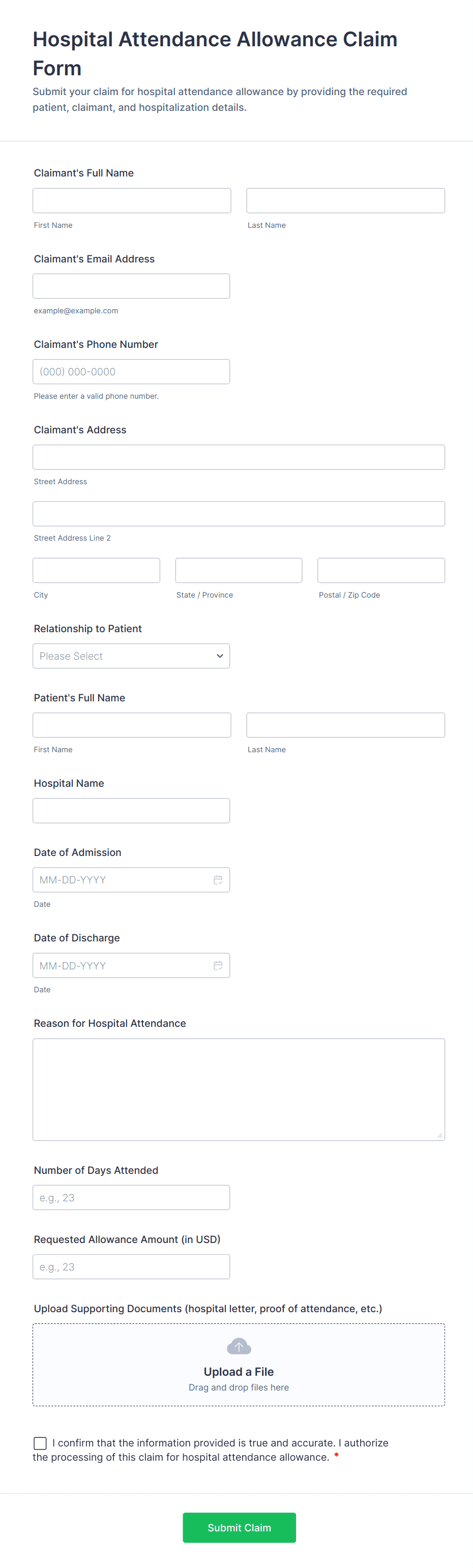Open the Date of Admission calendar icon
Screen dimensions: 473x1568
coord(218,879)
